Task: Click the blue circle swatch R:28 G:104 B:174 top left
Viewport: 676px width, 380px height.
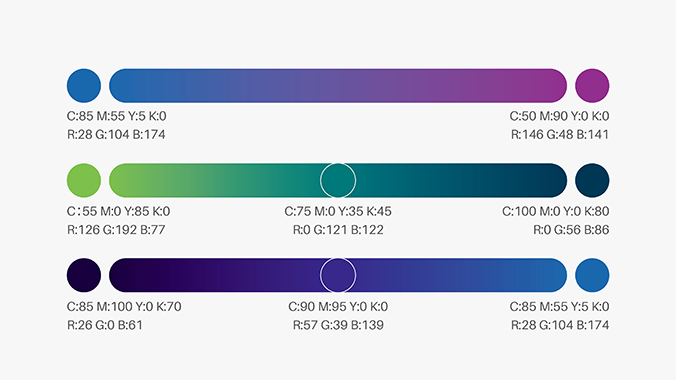Action: 84,85
